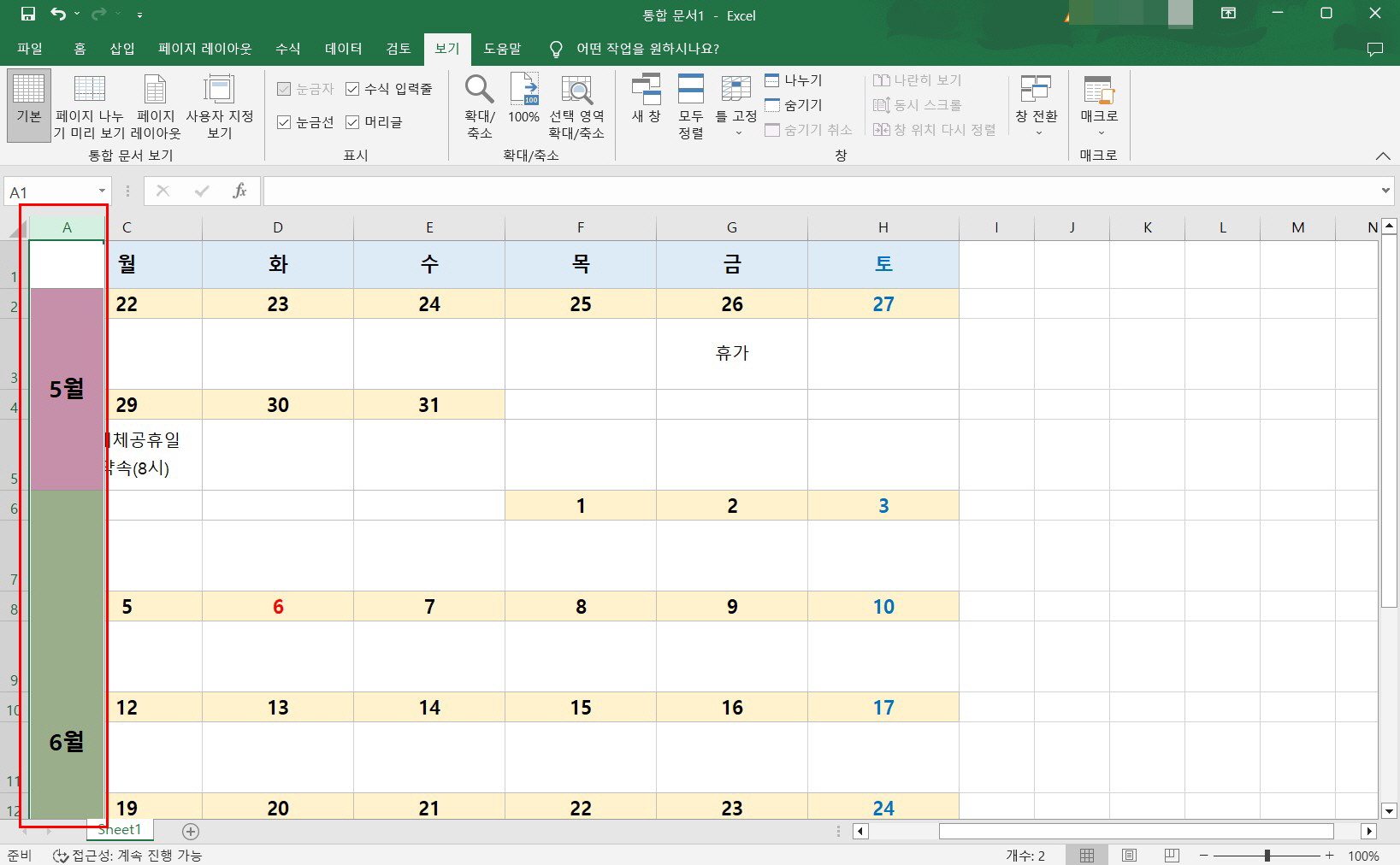Image resolution: width=1400 pixels, height=865 pixels.
Task: Click Page Break Preview status bar icon
Action: pyautogui.click(x=1172, y=855)
